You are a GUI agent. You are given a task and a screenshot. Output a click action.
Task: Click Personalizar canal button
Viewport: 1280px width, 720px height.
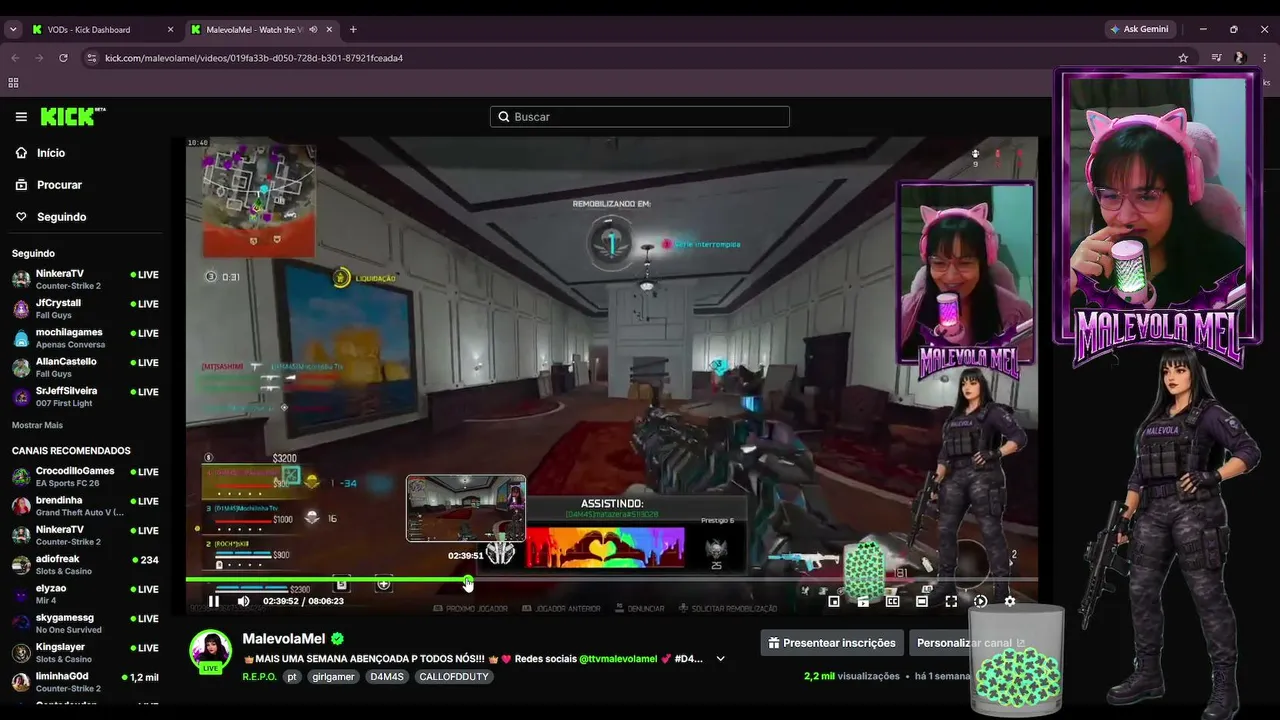pyautogui.click(x=971, y=643)
